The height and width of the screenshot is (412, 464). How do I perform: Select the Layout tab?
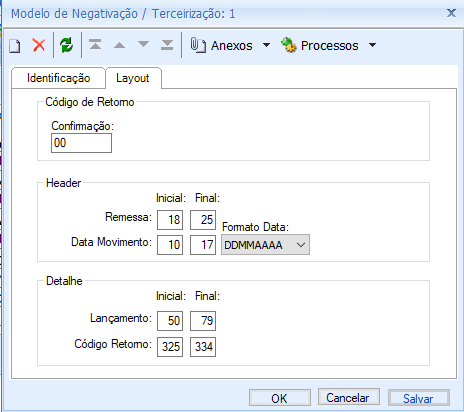coord(133,78)
